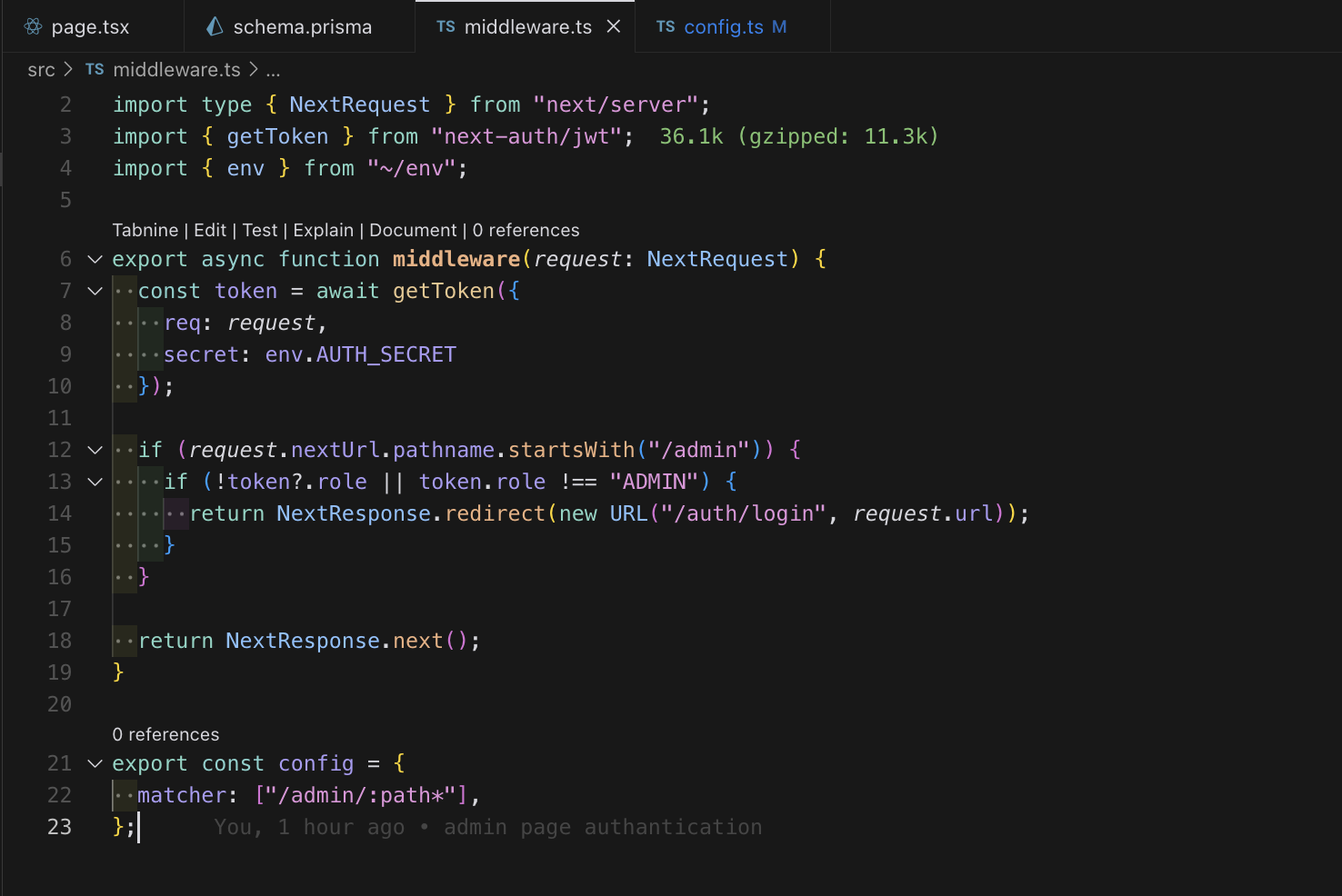Click the React icon on page.tsx tab
This screenshot has height=896, width=1342.
pos(32,26)
